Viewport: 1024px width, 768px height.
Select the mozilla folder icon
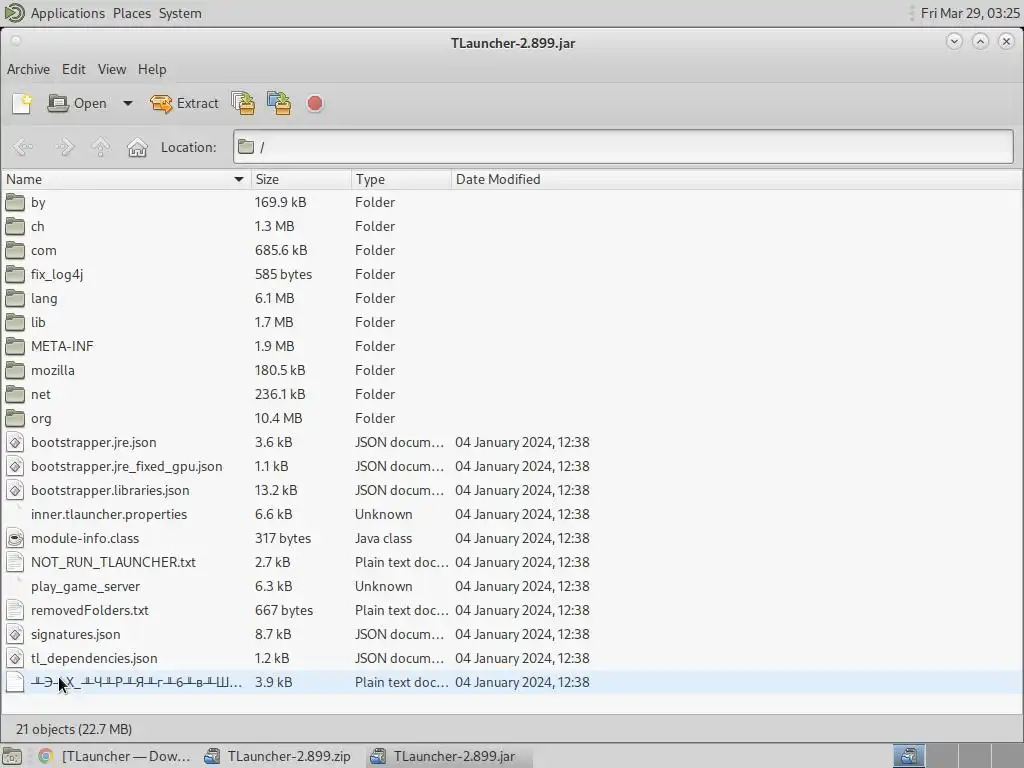click(x=15, y=370)
